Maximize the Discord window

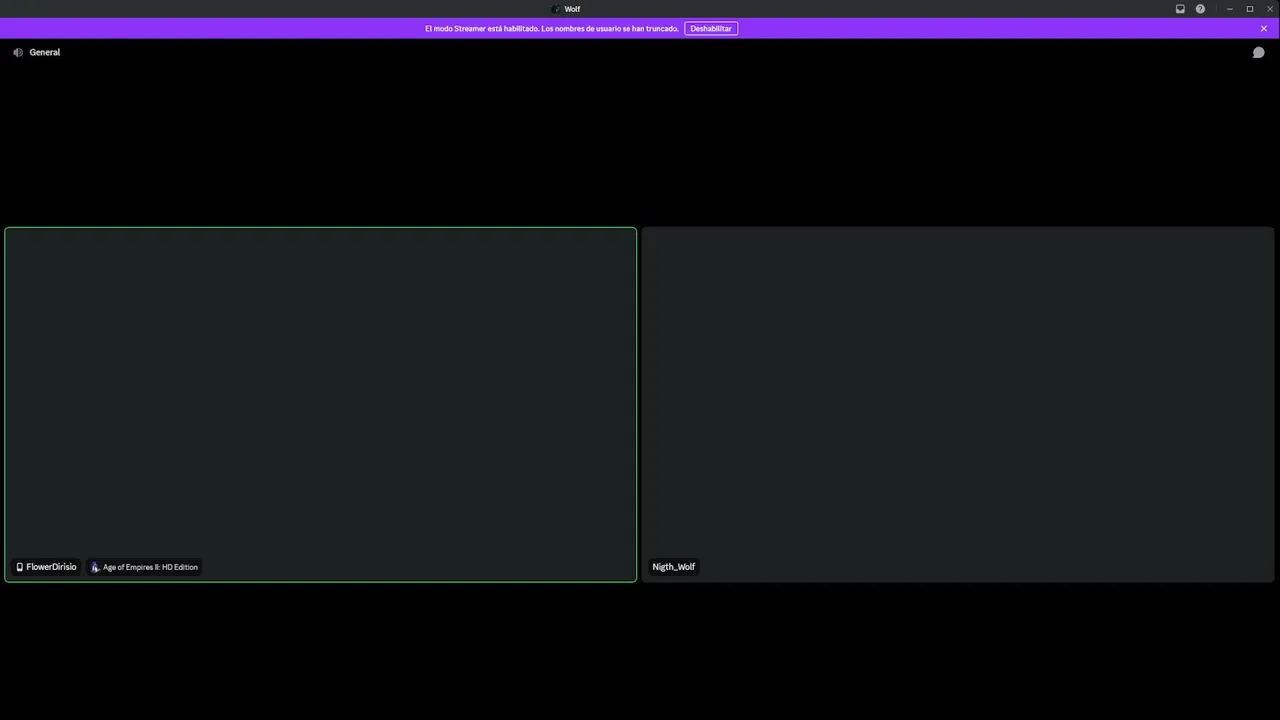[x=1250, y=9]
